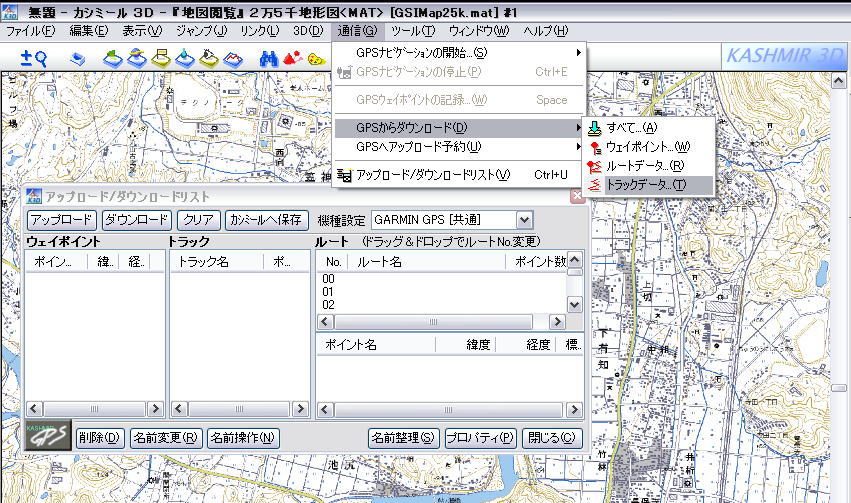Click the Kashmir GPS logo in dialog
This screenshot has width=851, height=503.
point(48,435)
